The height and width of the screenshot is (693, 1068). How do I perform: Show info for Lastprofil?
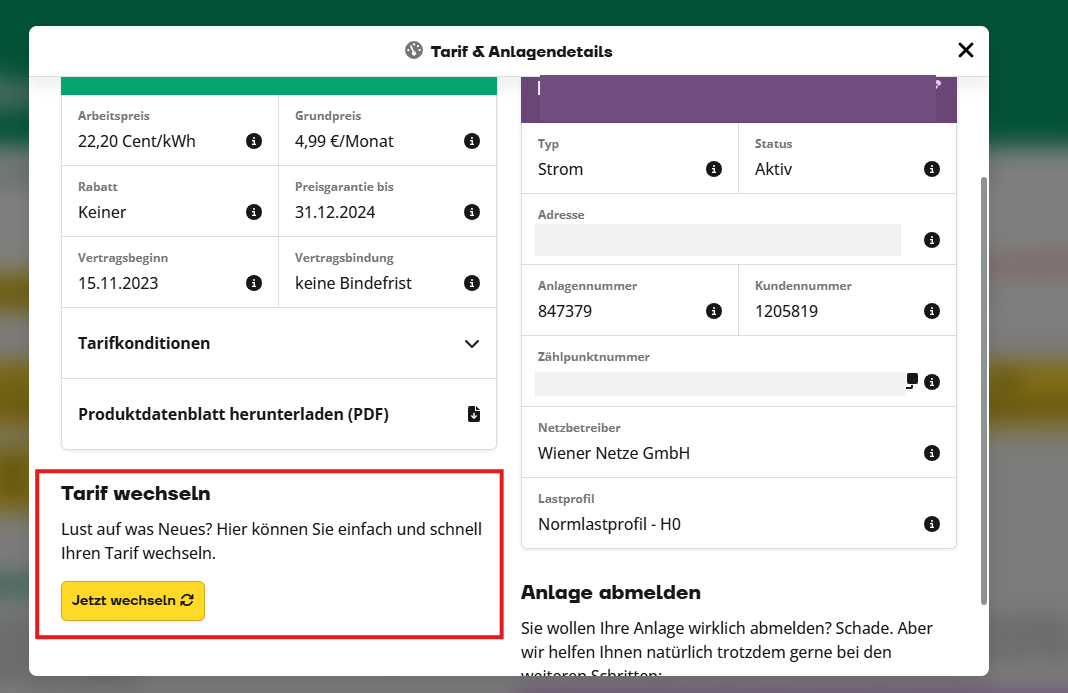click(932, 524)
